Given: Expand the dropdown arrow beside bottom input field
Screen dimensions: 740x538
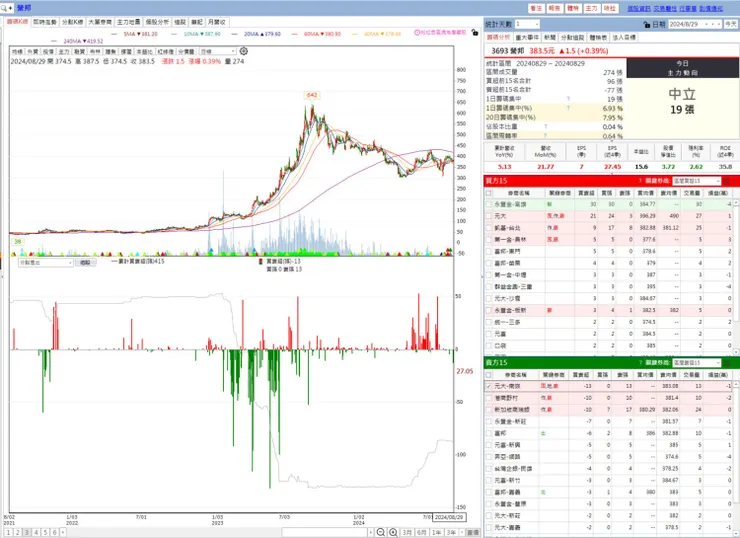Looking at the screenshot, I should point(370,532).
